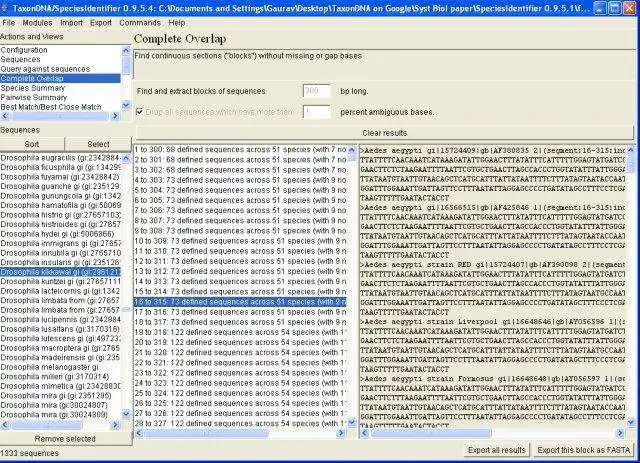Viewport: 640px width, 463px height.
Task: Toggle Drop all sequences ambiguous bases checkbox
Action: pyautogui.click(x=140, y=111)
